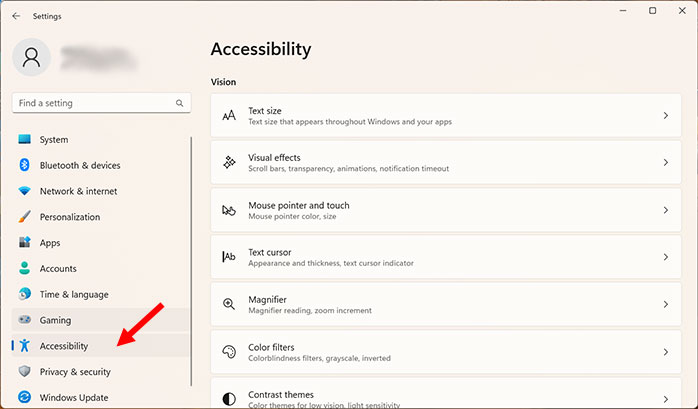698x409 pixels.
Task: Click the Windows Update icon
Action: [24, 397]
